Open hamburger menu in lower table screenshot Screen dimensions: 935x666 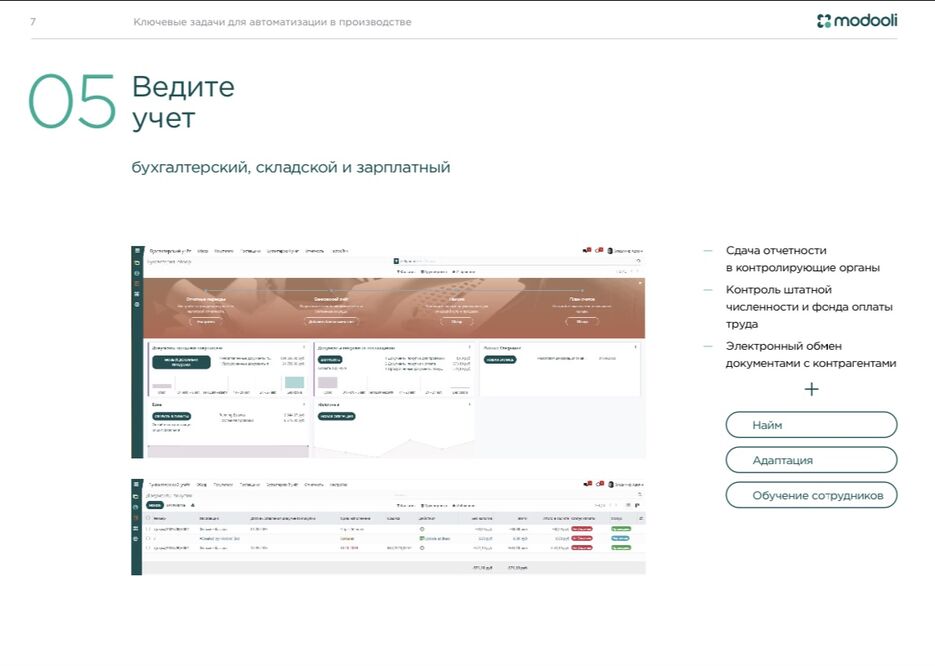click(x=137, y=484)
